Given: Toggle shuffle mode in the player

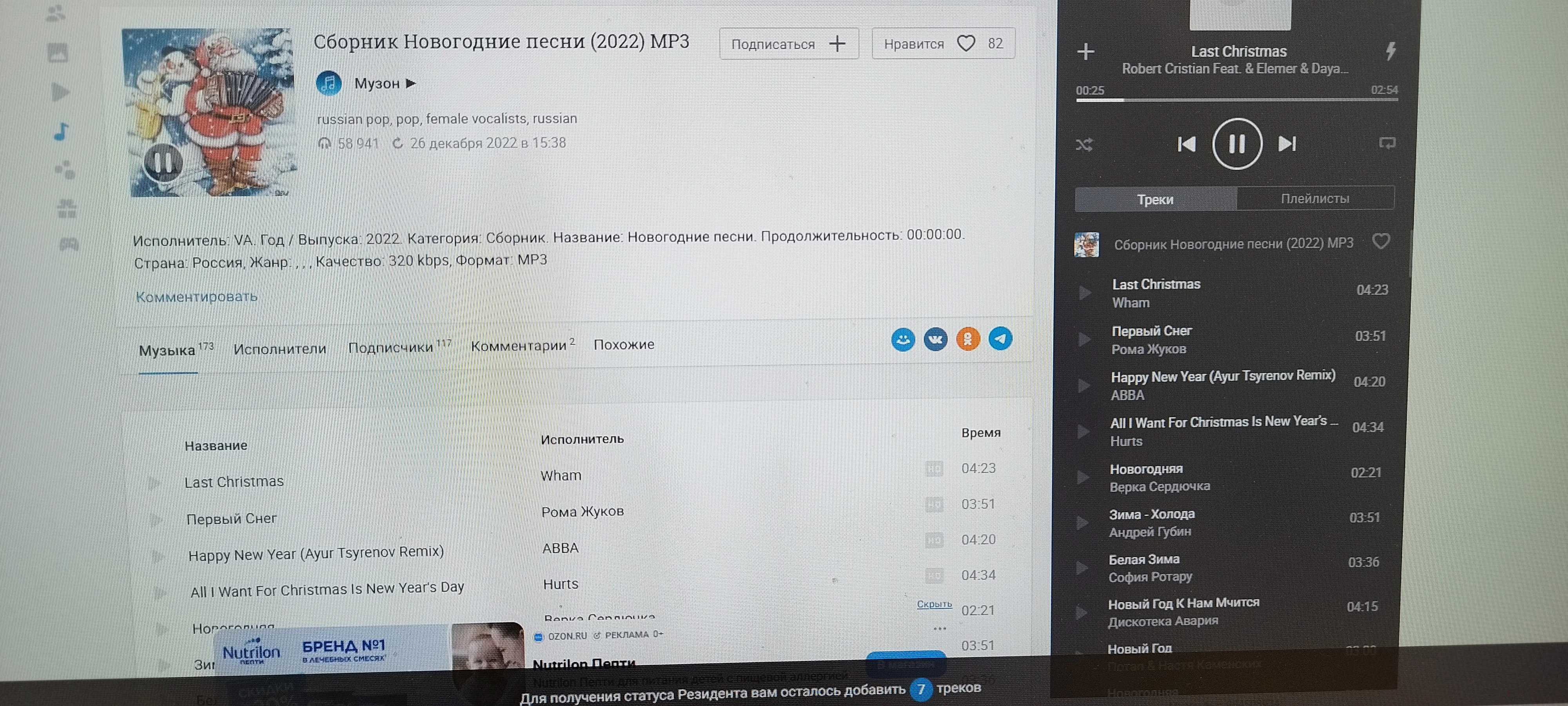Looking at the screenshot, I should (1084, 145).
